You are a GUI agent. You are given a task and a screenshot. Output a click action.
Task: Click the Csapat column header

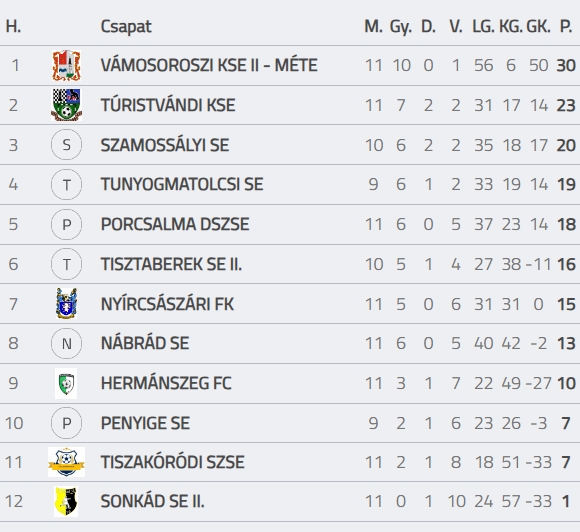coord(126,27)
